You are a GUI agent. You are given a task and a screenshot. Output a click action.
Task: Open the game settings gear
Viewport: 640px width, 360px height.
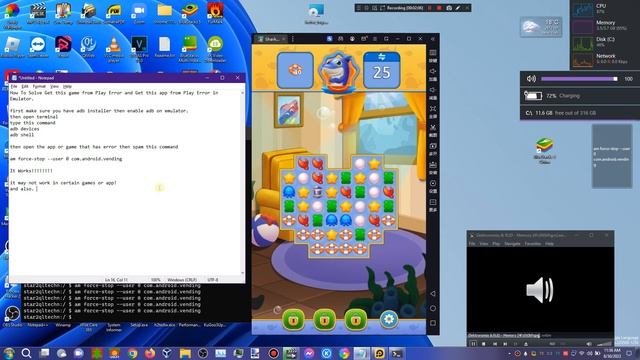click(x=389, y=319)
